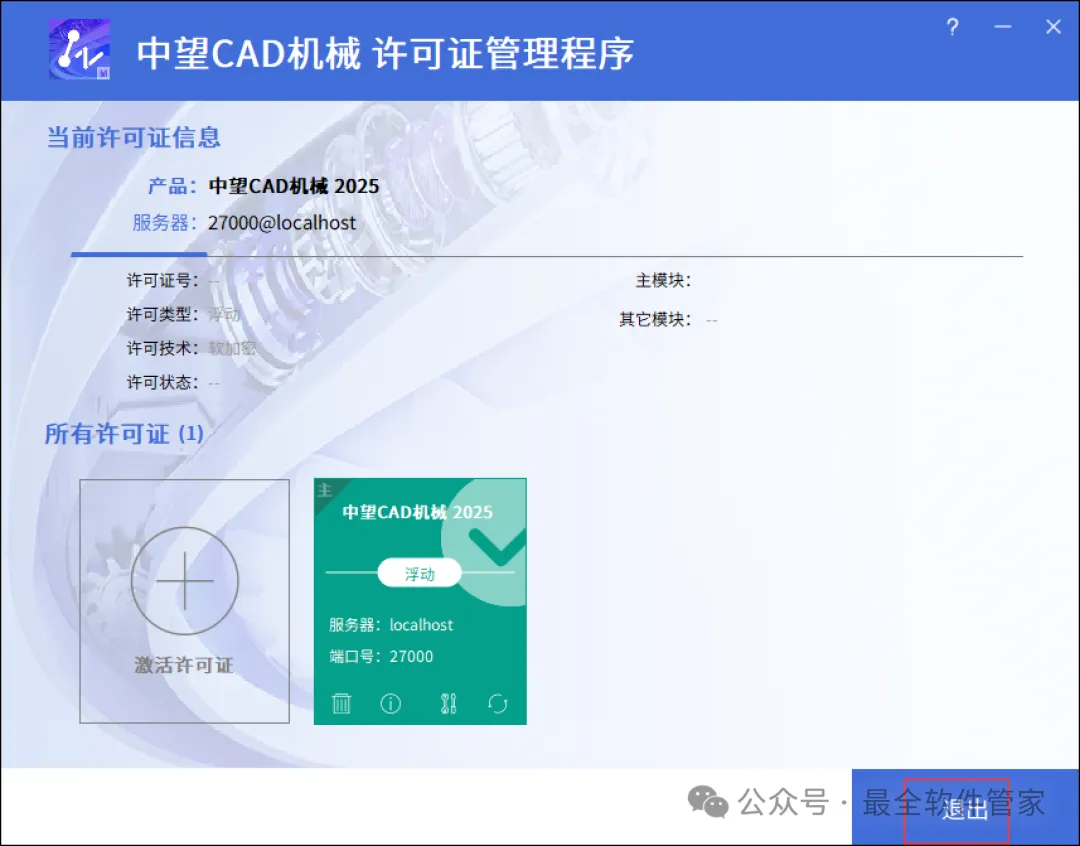Click the checkmark on the green license card
The height and width of the screenshot is (846, 1080).
497,547
